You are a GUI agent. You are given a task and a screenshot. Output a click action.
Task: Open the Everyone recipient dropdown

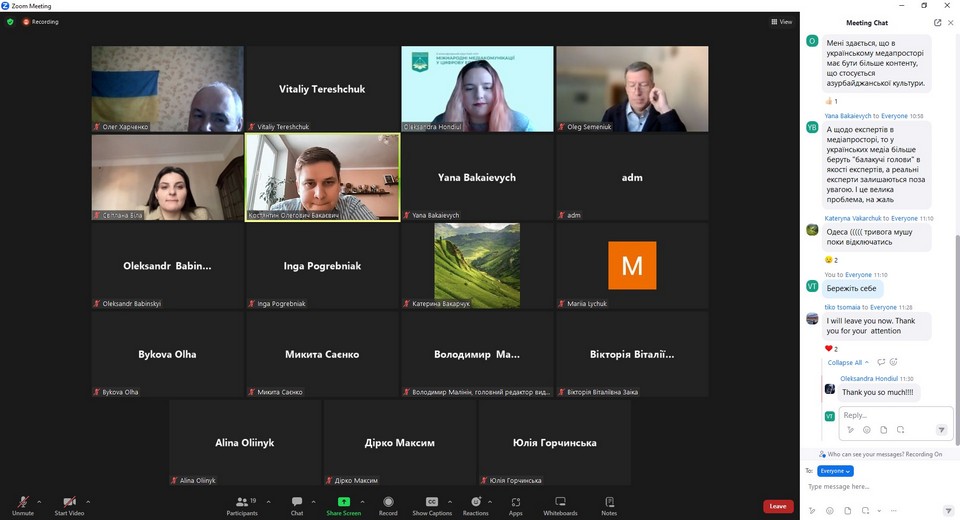[835, 471]
